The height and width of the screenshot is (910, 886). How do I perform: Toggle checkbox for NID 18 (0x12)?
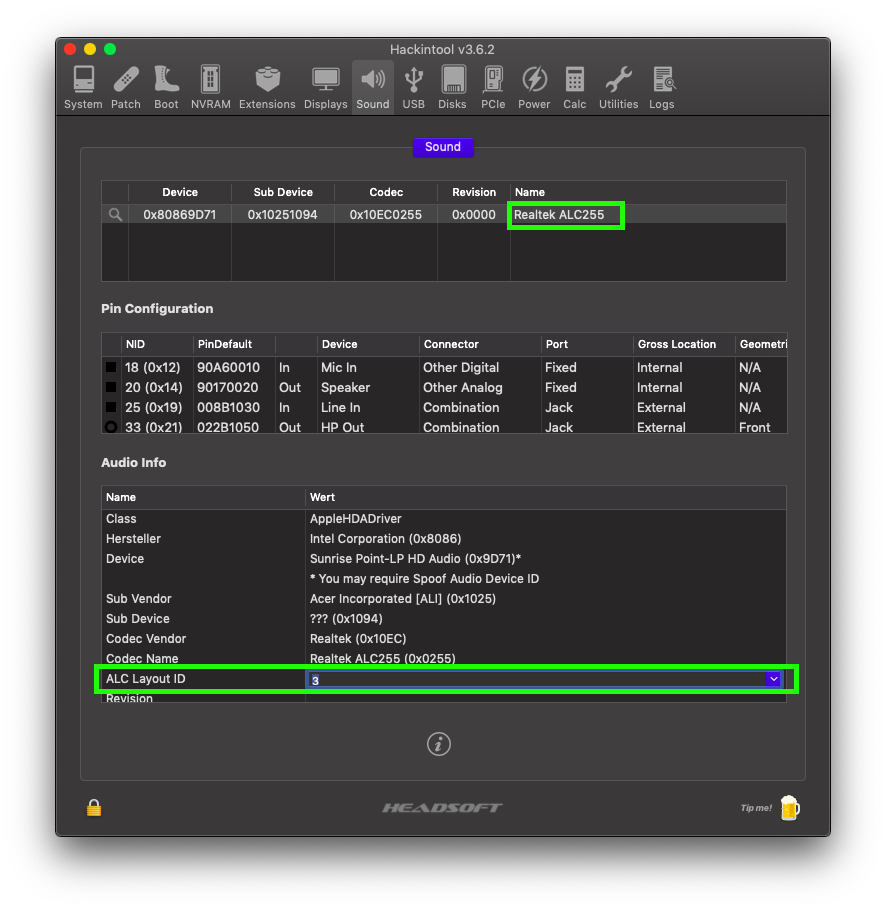[x=111, y=367]
